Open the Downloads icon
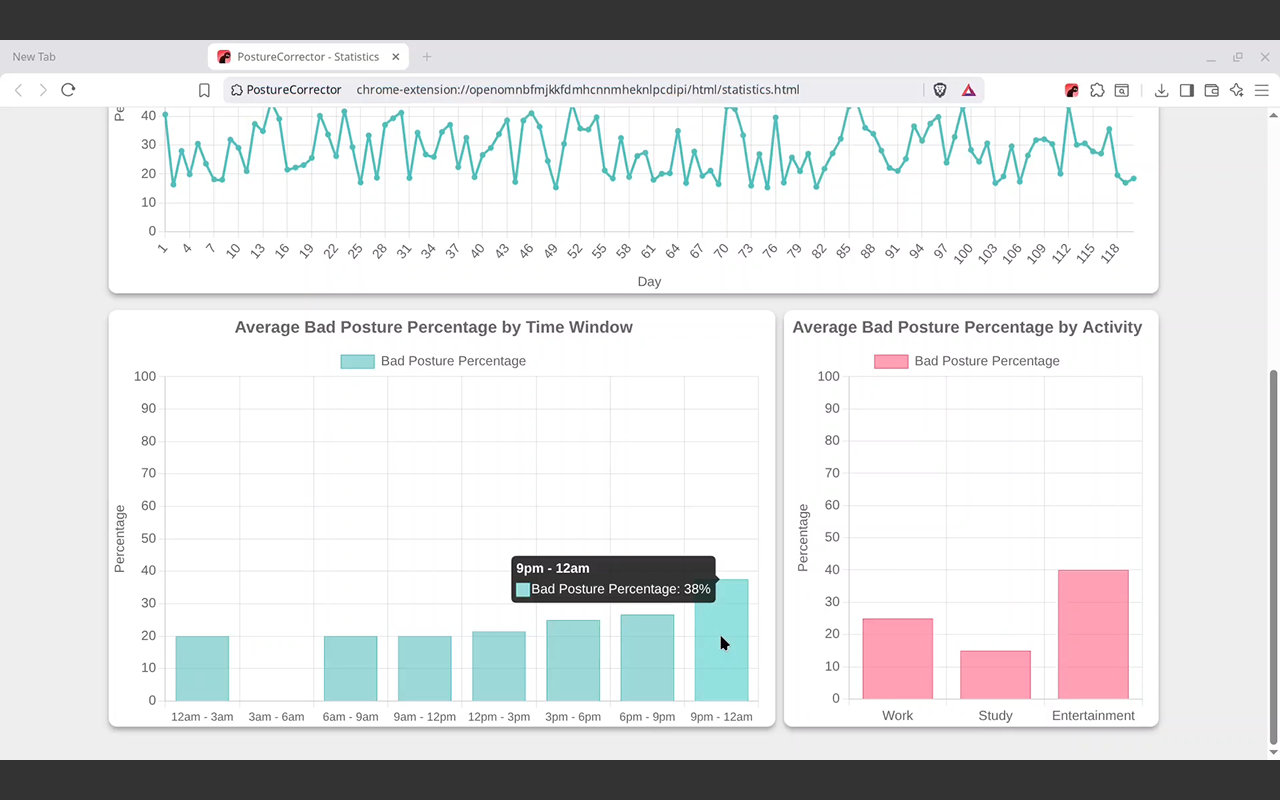Image resolution: width=1280 pixels, height=800 pixels. pos(1161,90)
